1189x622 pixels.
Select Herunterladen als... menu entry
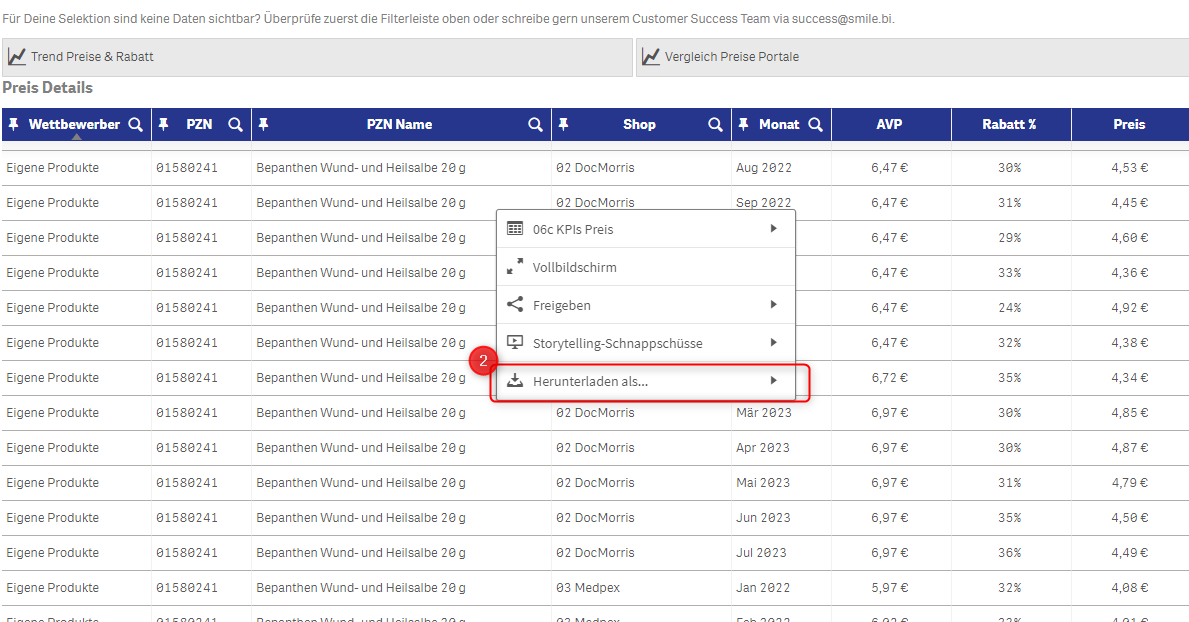point(590,381)
